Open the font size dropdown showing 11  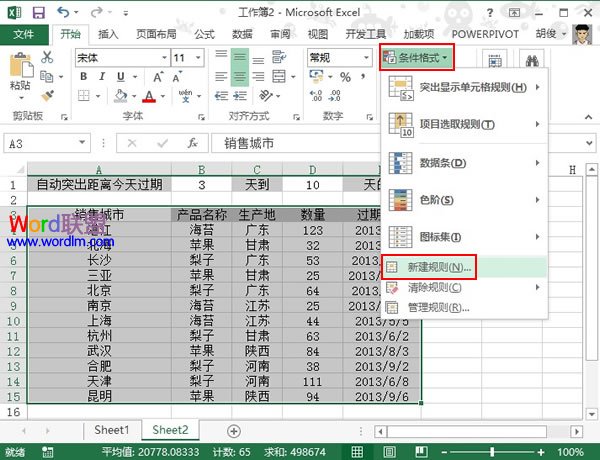186,58
